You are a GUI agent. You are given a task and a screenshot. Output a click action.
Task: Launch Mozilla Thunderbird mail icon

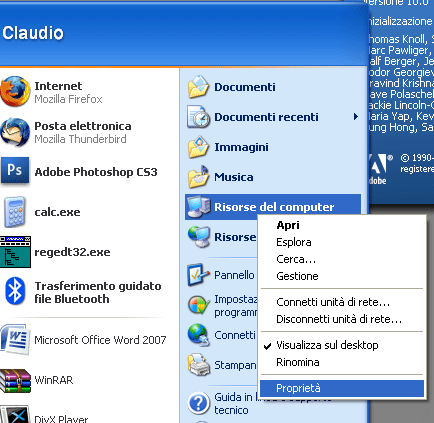tap(15, 132)
